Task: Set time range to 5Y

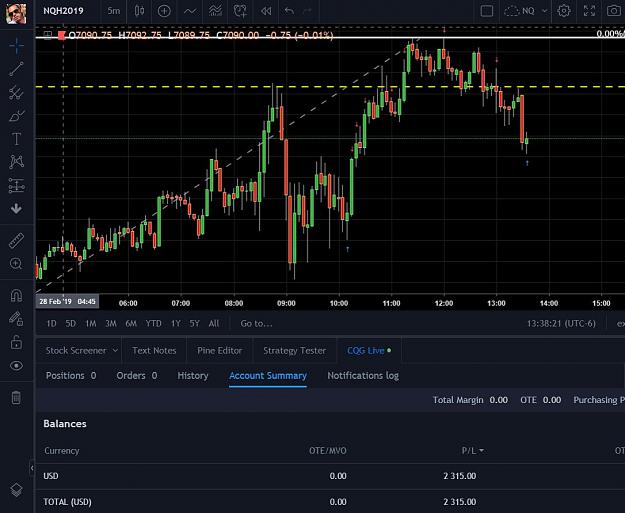Action: coord(195,323)
